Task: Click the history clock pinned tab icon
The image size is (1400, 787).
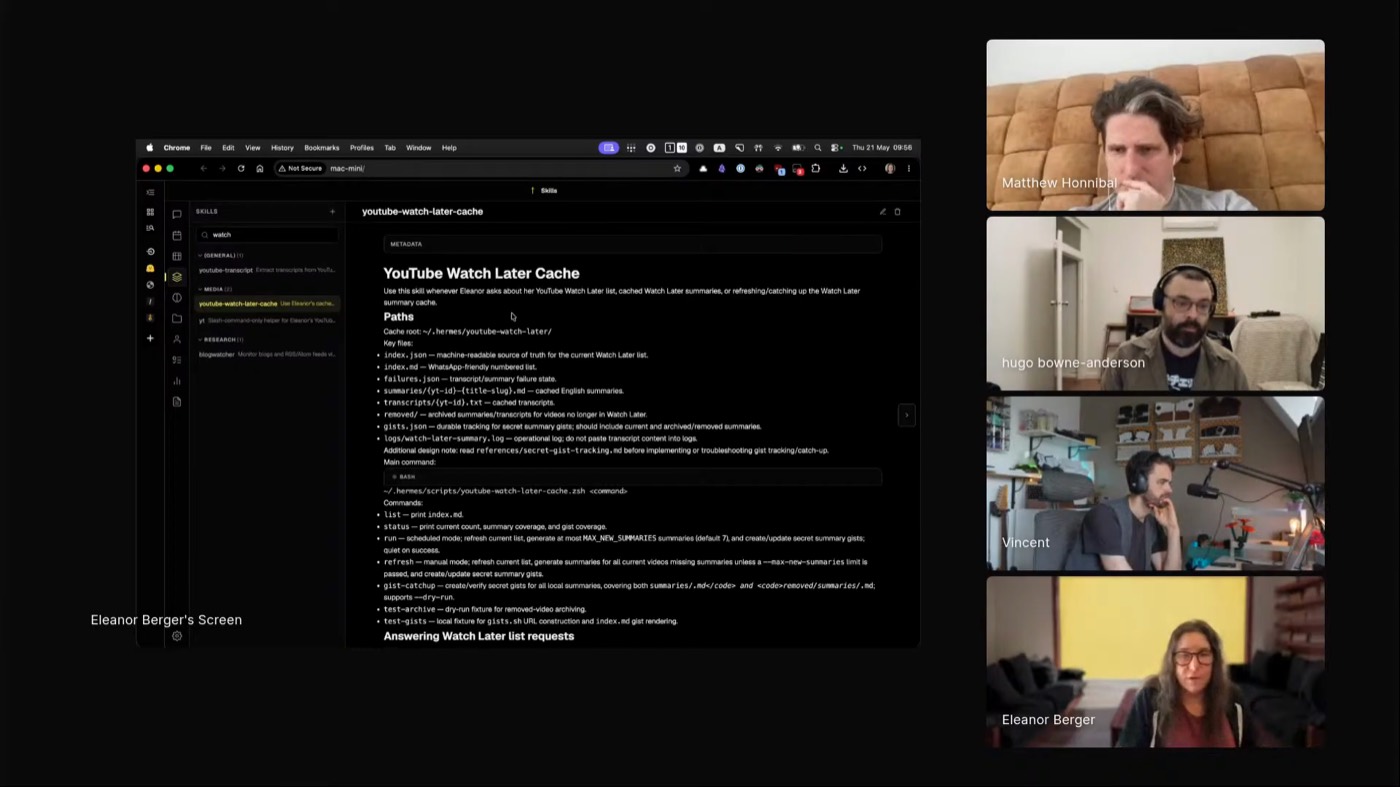Action: click(x=150, y=252)
